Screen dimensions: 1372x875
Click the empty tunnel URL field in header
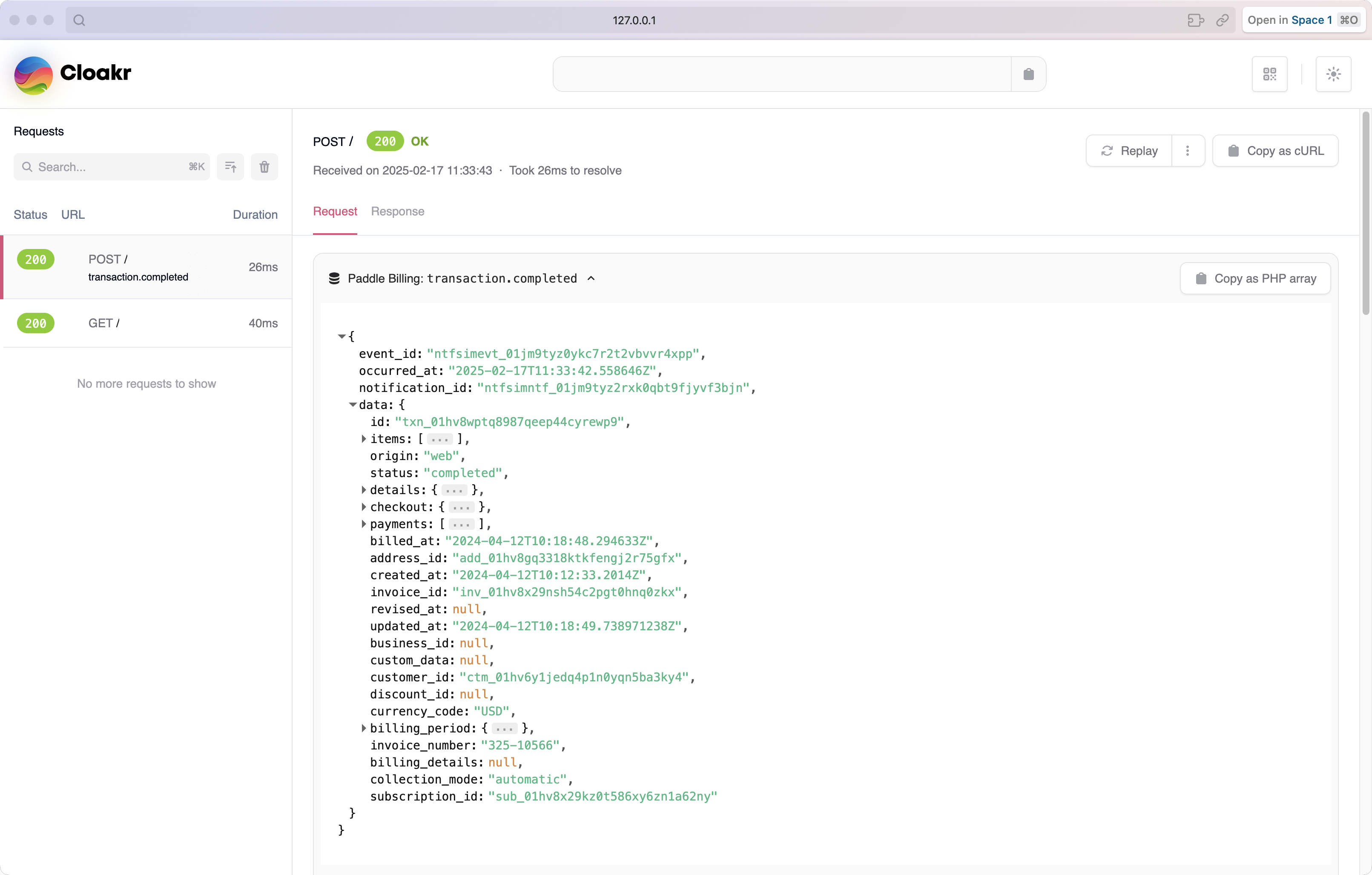click(x=782, y=74)
